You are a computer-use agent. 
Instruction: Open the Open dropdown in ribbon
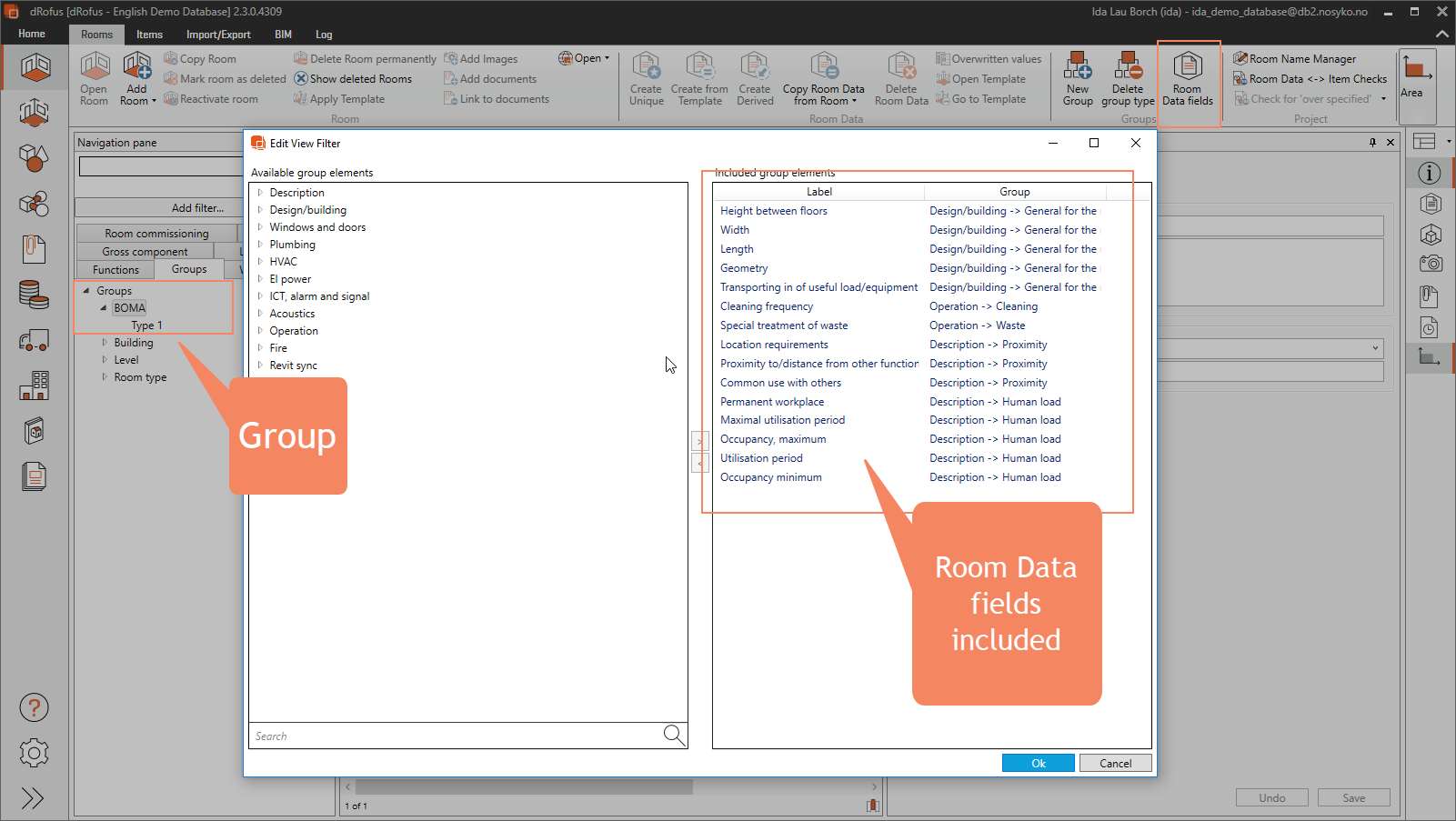pyautogui.click(x=587, y=58)
